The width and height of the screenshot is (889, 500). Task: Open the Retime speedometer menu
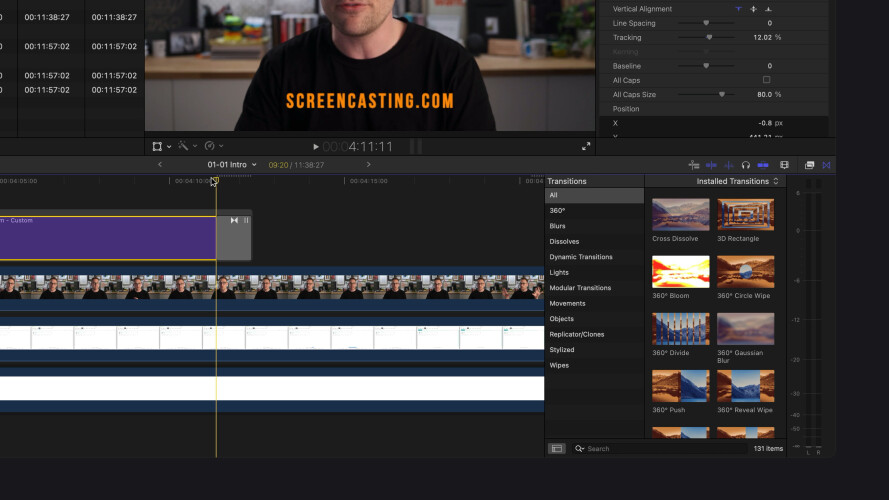209,146
